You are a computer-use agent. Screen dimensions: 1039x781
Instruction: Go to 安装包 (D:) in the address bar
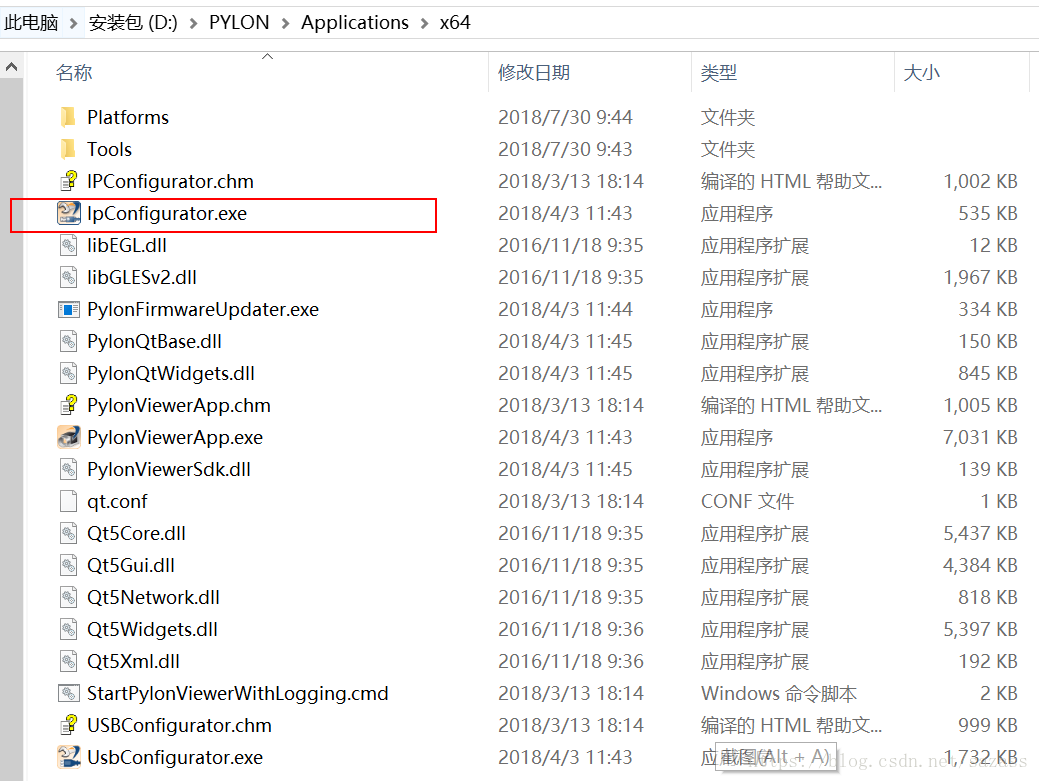pyautogui.click(x=133, y=23)
